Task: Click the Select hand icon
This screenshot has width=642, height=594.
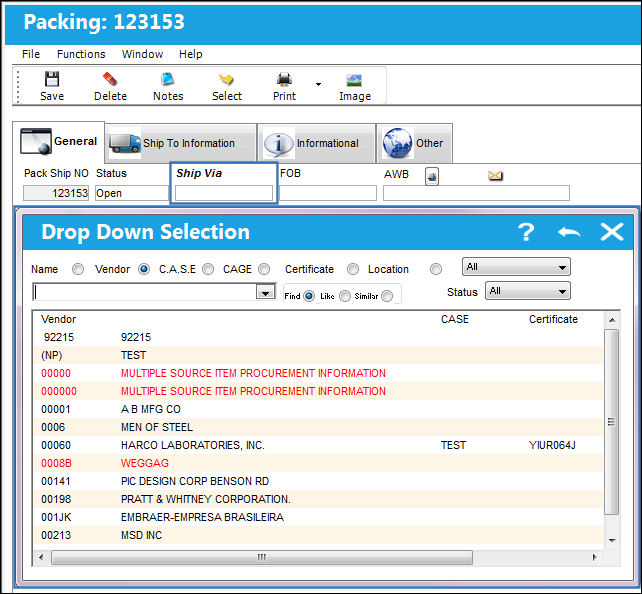Action: pos(226,79)
